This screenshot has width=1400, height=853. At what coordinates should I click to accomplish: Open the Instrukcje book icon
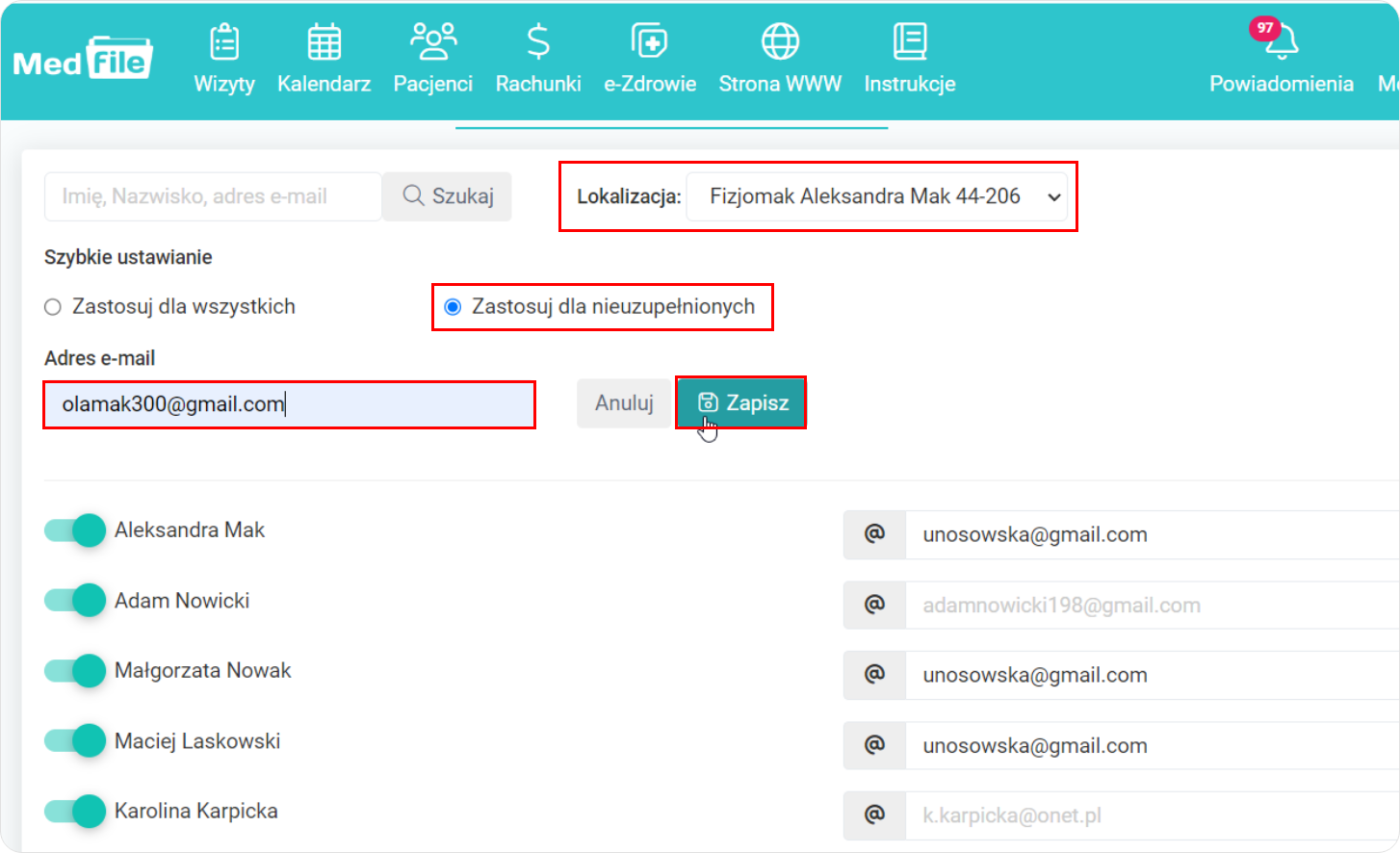tap(910, 41)
